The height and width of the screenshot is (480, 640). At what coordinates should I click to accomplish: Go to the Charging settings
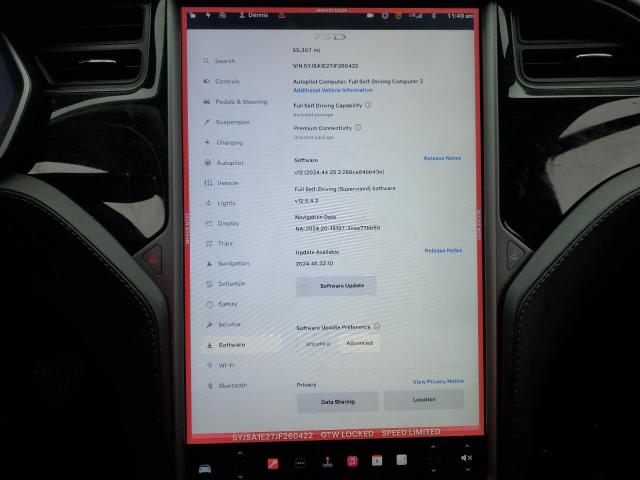[x=224, y=142]
